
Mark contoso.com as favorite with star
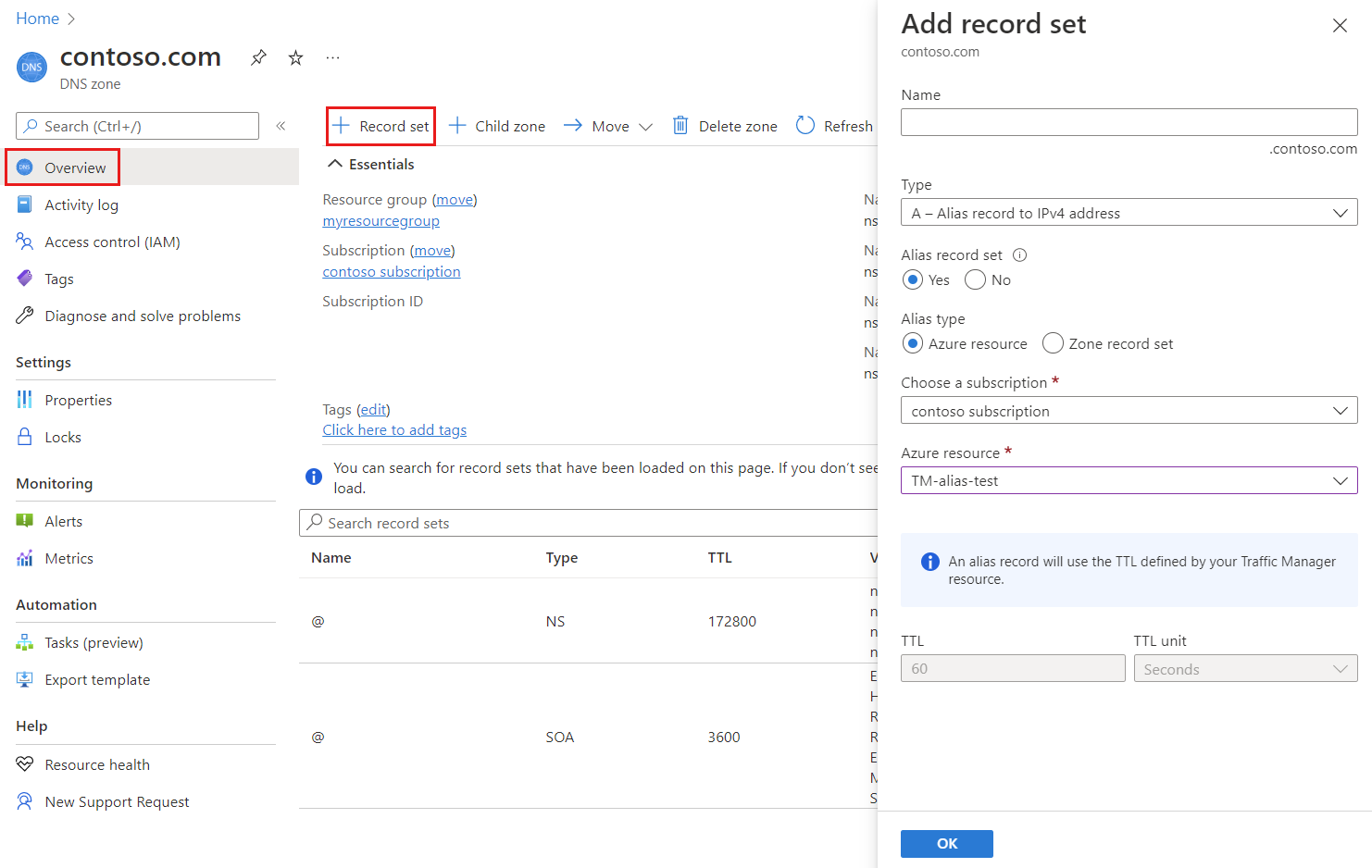[x=295, y=57]
